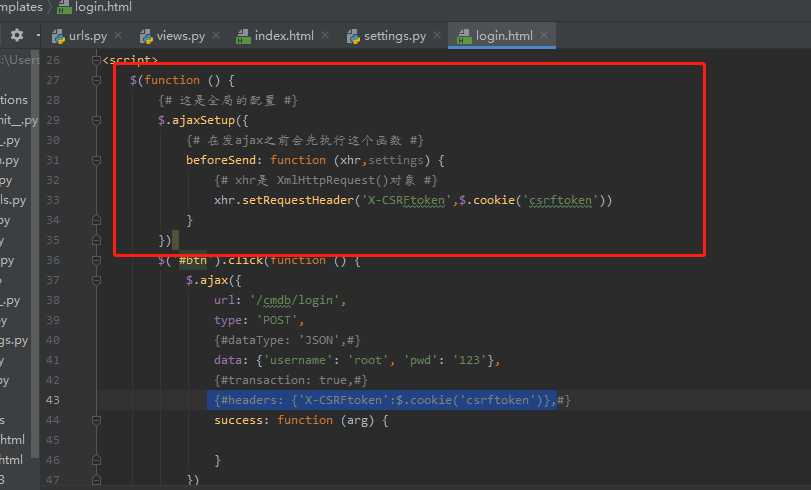Collapse the script tag fold at line 26
This screenshot has height=490, width=811.
(96, 60)
